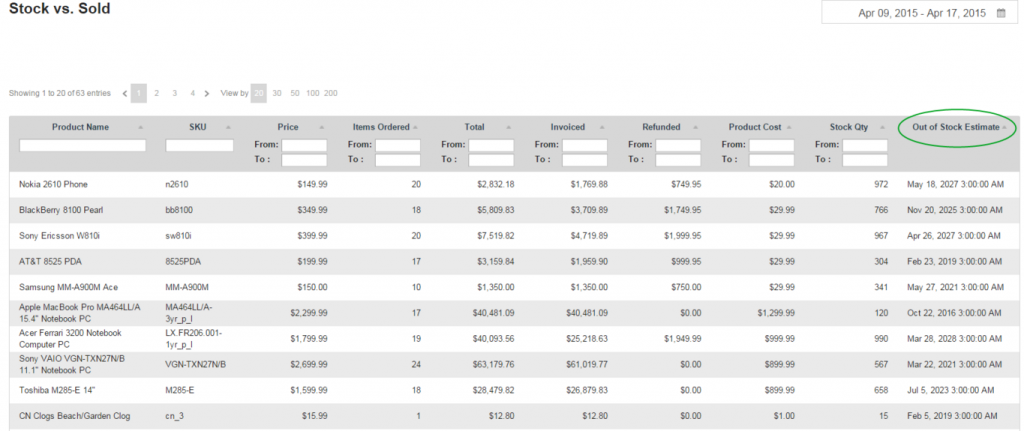Focus the Refunded From field
This screenshot has height=431, width=1024.
[x=678, y=145]
